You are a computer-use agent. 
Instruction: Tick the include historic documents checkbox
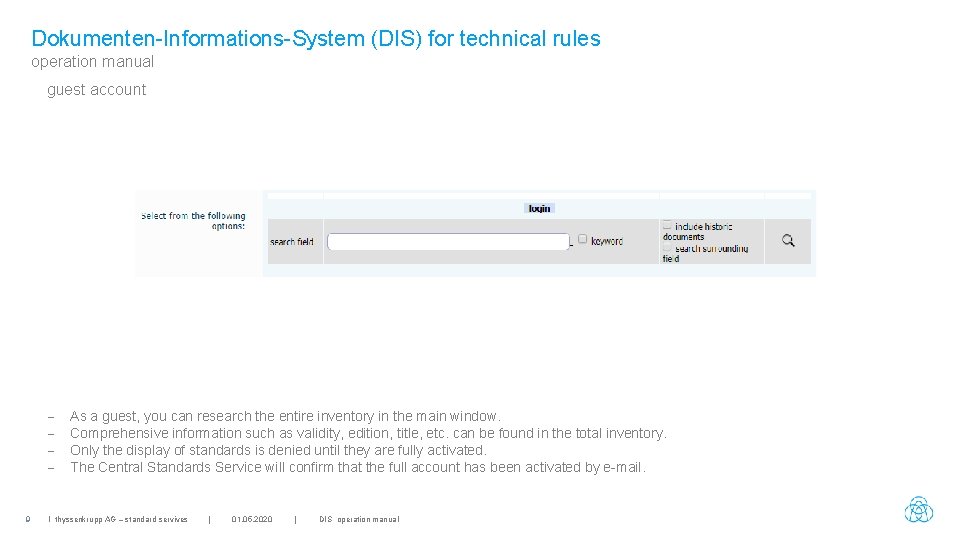click(x=667, y=225)
